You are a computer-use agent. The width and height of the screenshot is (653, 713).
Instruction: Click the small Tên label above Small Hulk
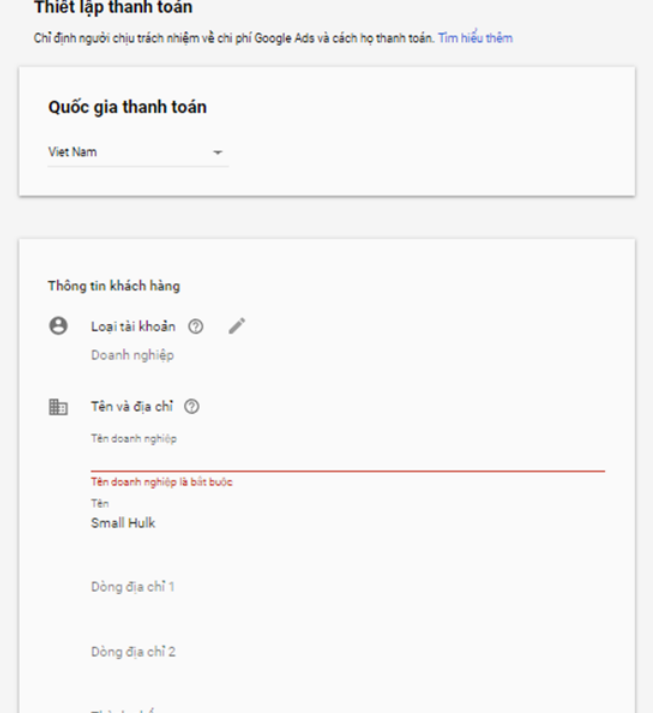100,503
